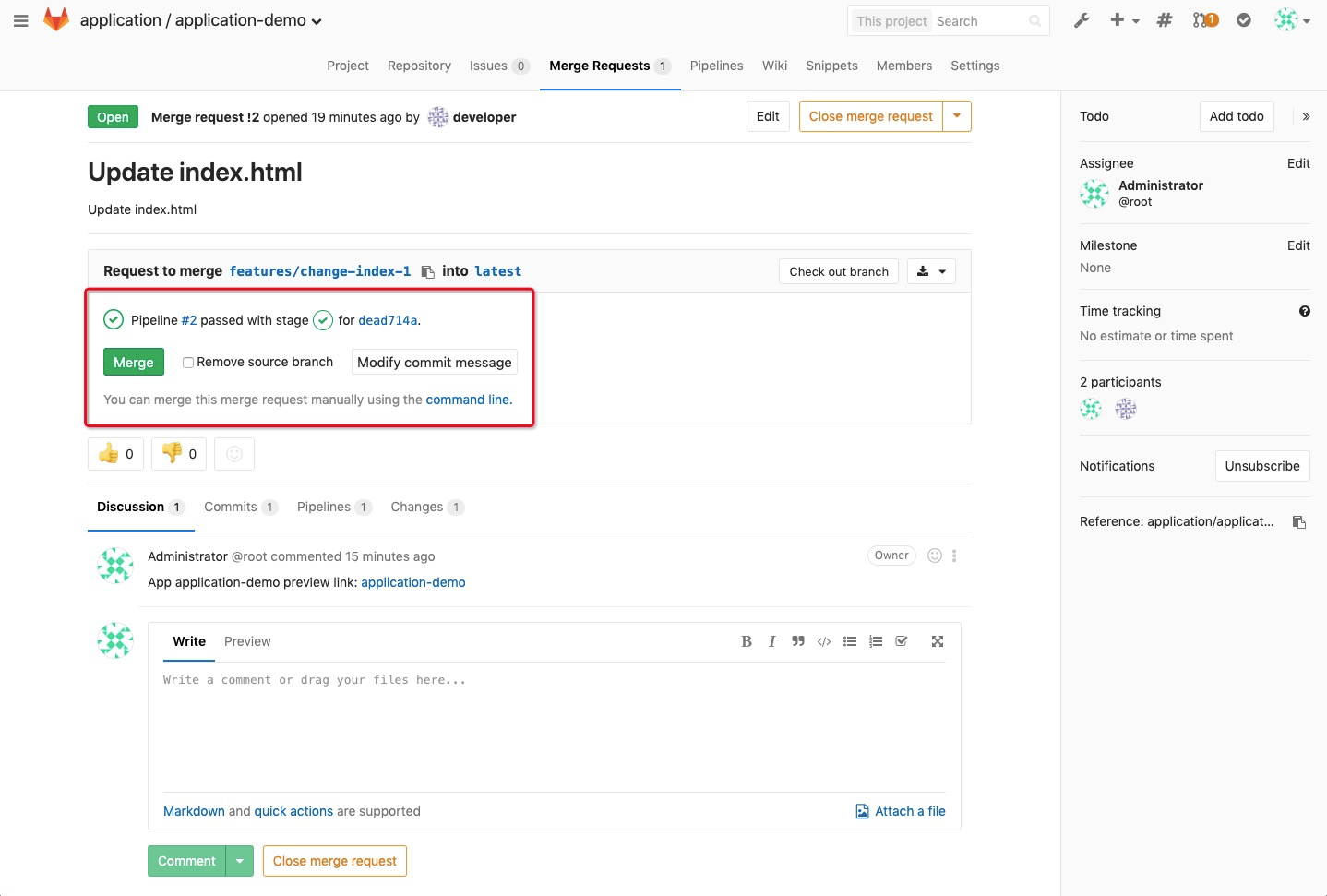Click Check out branch button
The image size is (1327, 896).
tap(839, 271)
